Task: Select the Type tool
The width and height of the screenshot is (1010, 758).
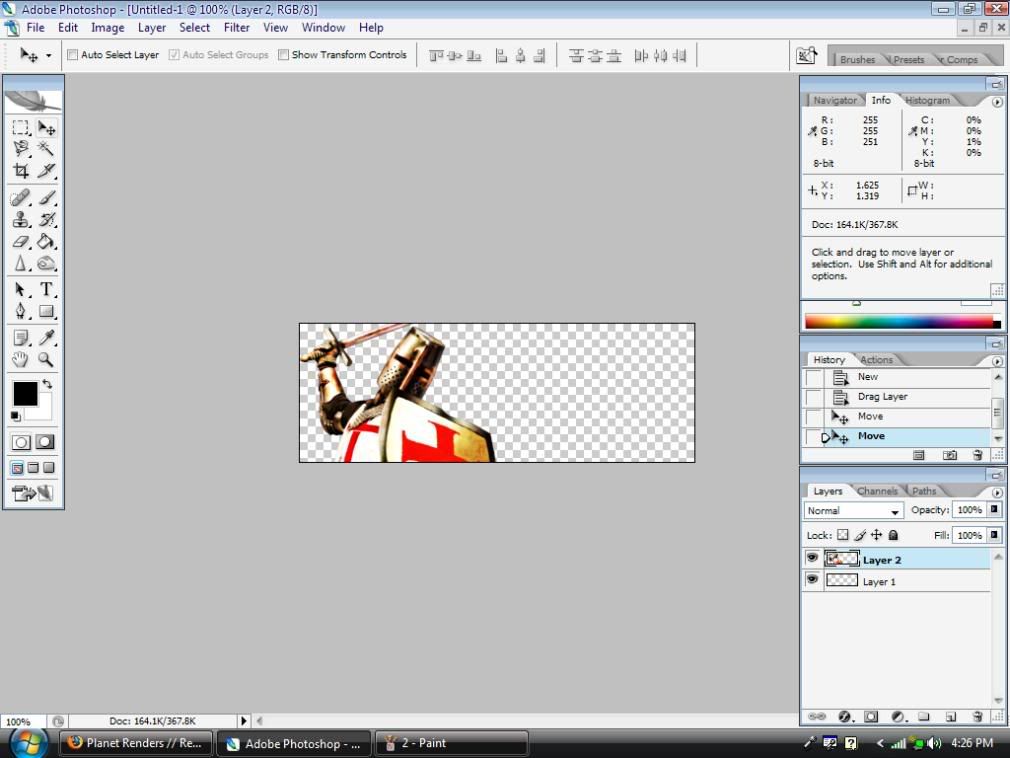Action: pos(46,289)
